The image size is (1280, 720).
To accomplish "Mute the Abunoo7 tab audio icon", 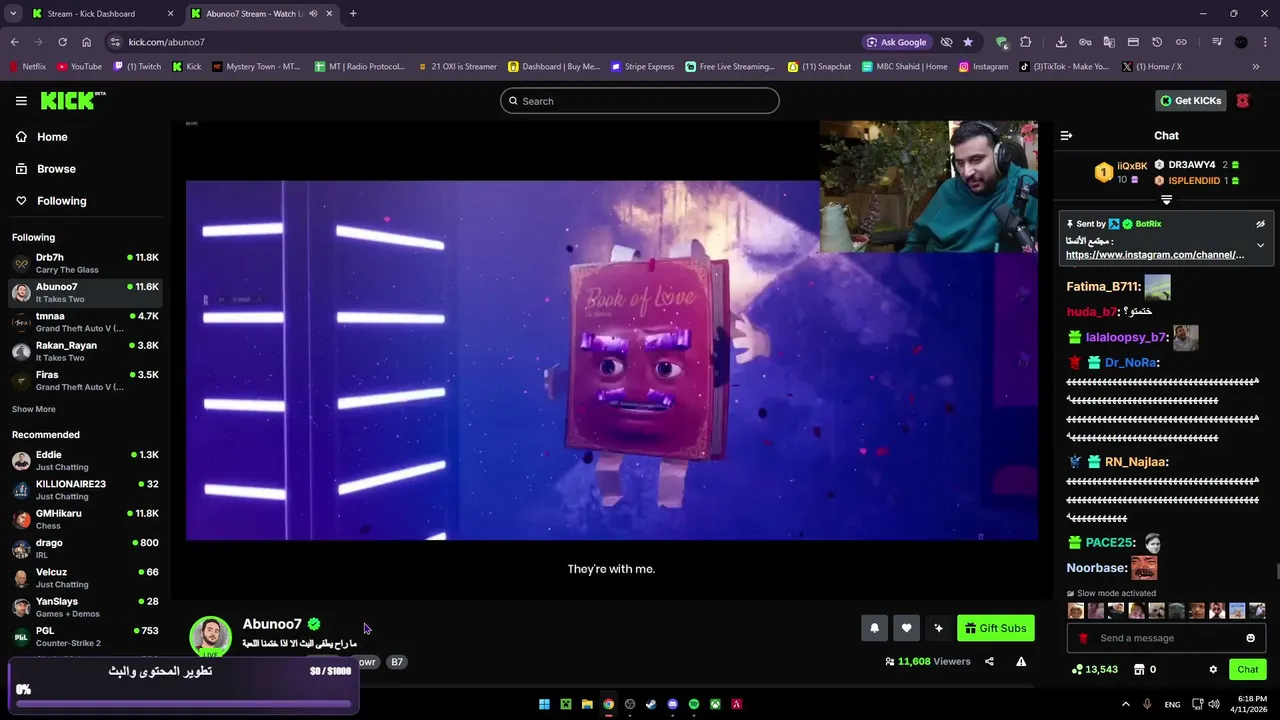I will (x=314, y=14).
